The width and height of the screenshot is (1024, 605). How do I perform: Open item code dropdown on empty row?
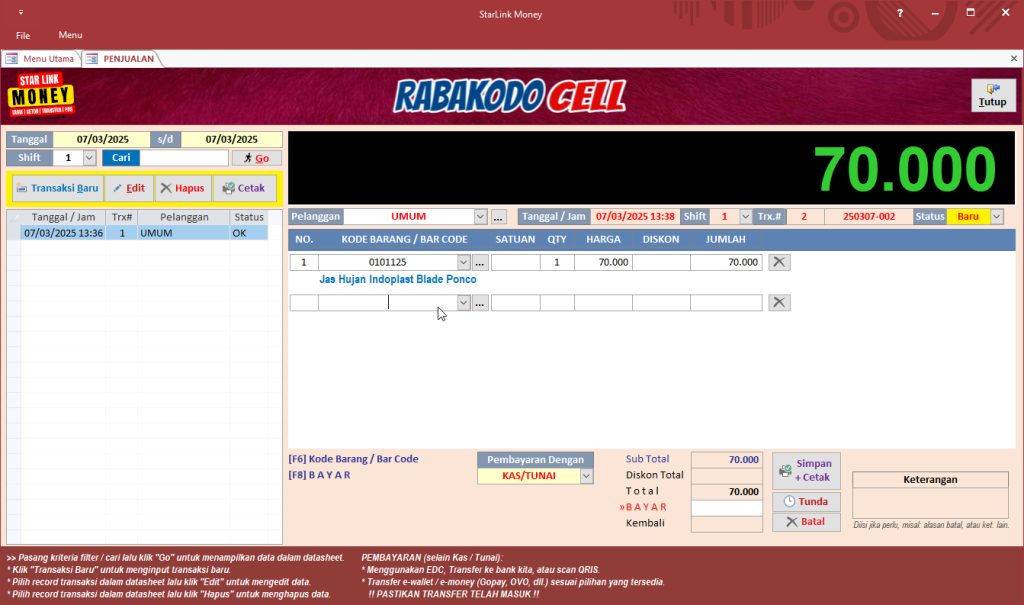[464, 302]
